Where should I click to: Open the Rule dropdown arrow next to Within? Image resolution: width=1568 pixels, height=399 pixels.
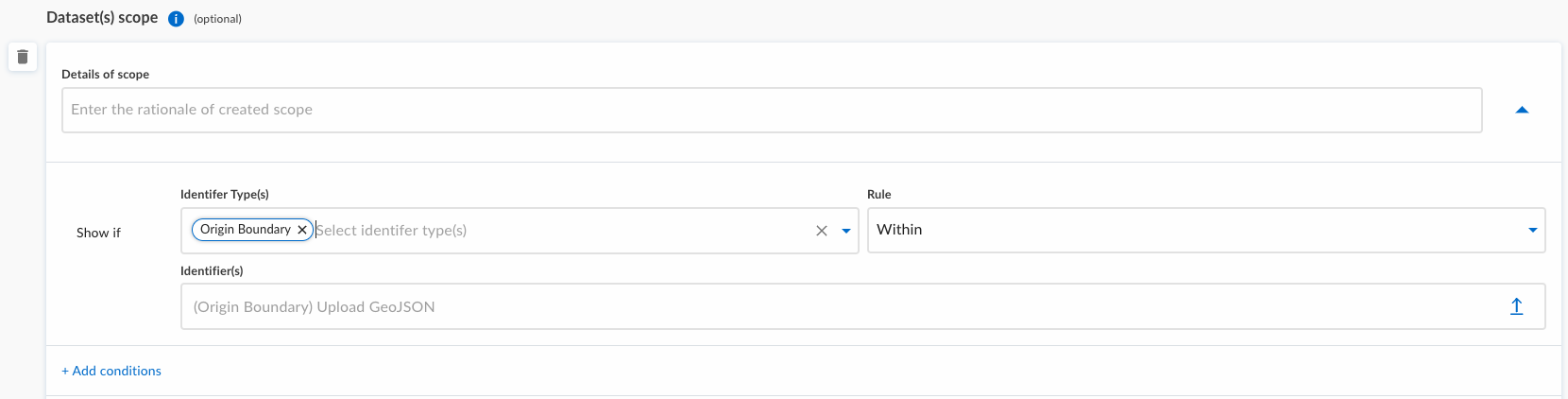coord(1532,231)
